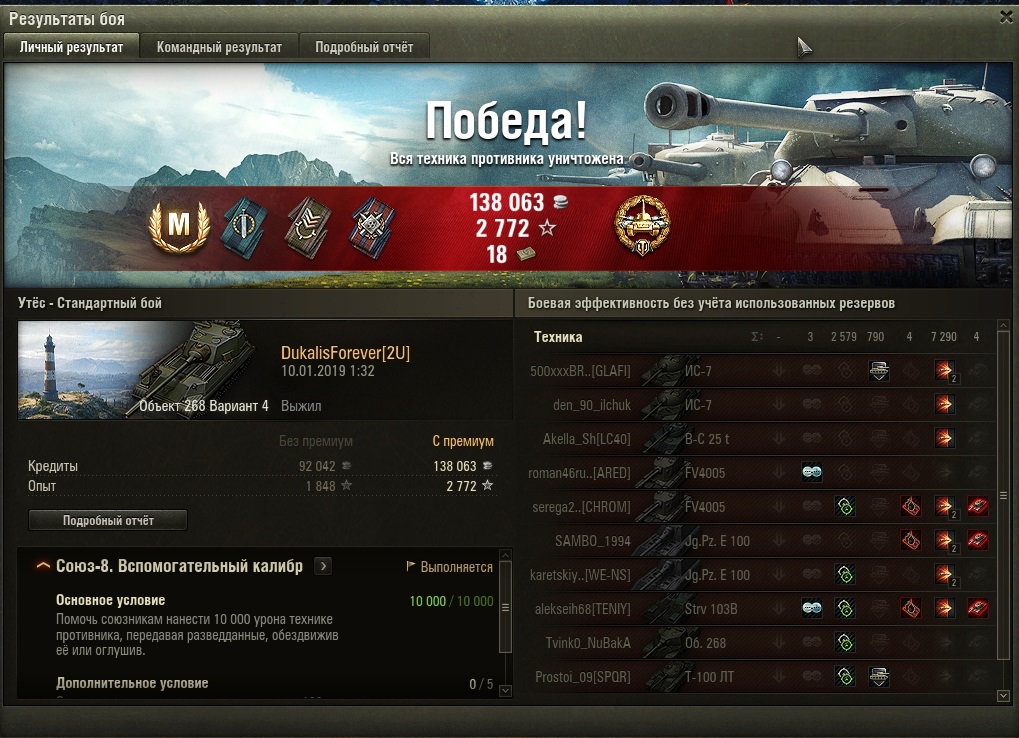Click the stun icon in 500xxxBR ИС-7 row
The width and height of the screenshot is (1019, 738).
(x=879, y=371)
